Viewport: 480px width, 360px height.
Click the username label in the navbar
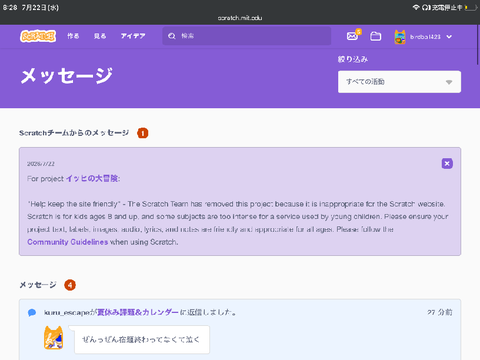[x=425, y=37]
